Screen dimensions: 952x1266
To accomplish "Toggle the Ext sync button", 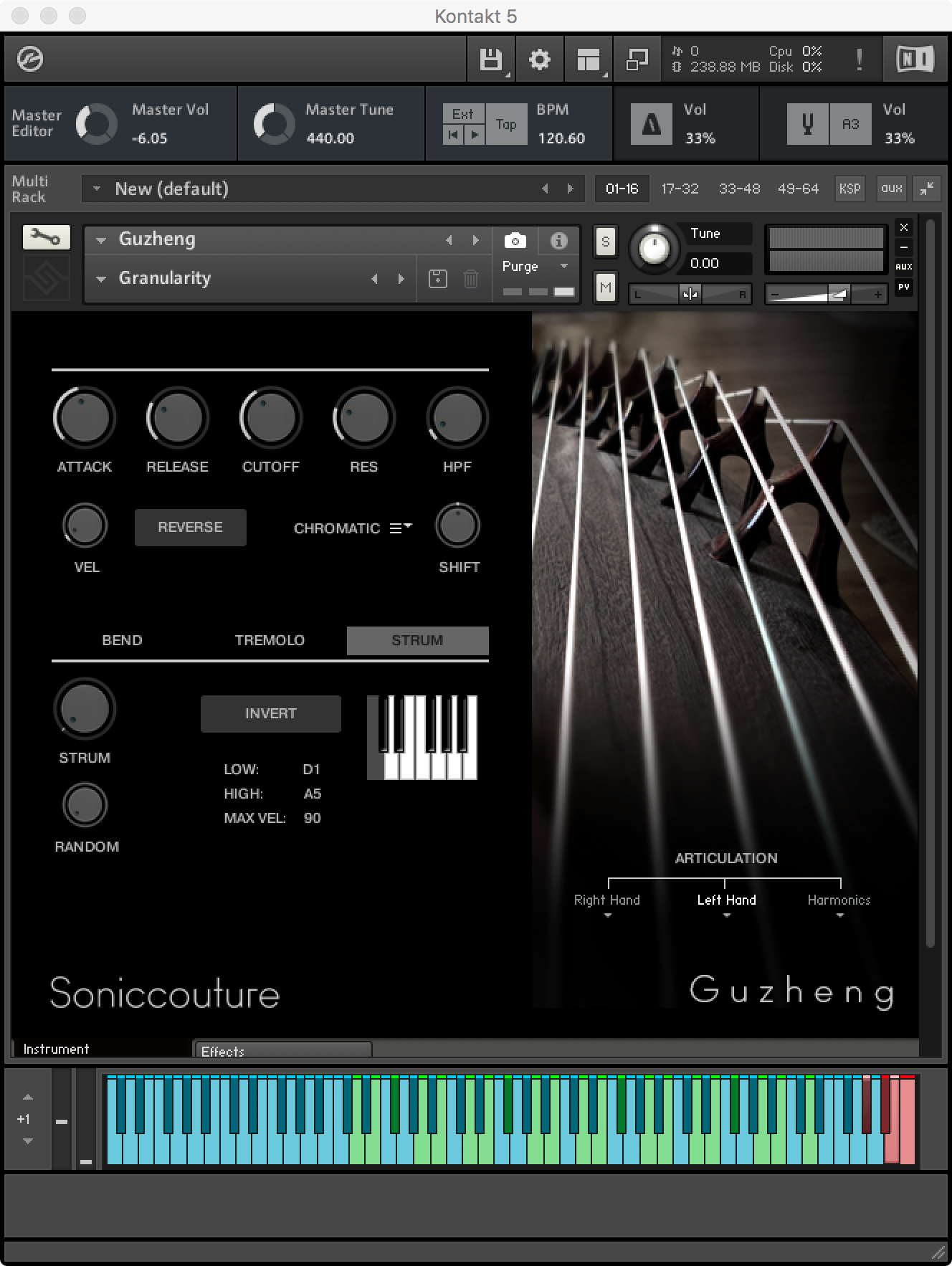I will (x=463, y=114).
